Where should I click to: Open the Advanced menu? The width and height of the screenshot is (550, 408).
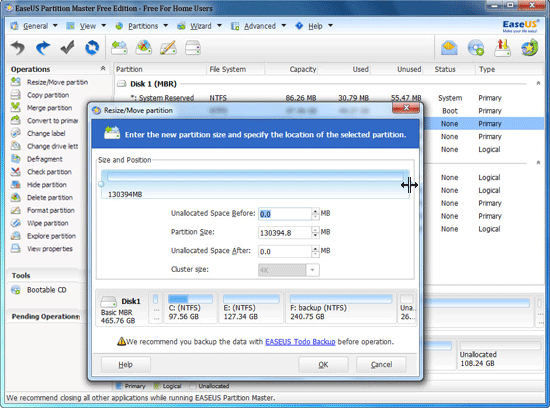[259, 26]
